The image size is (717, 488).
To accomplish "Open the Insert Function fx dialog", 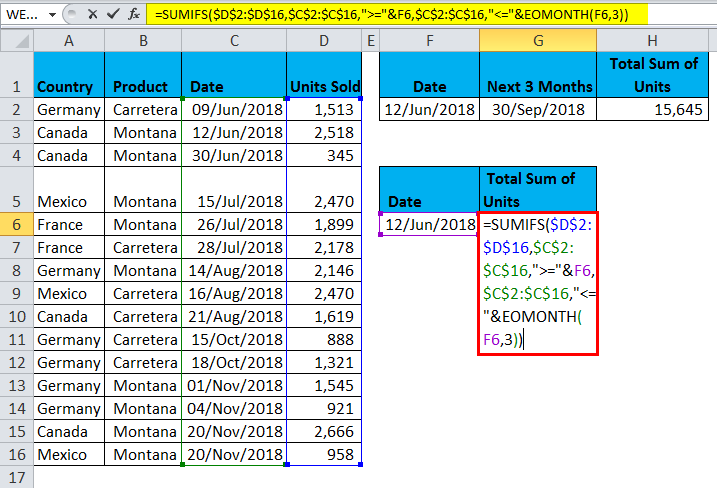I will (x=134, y=15).
